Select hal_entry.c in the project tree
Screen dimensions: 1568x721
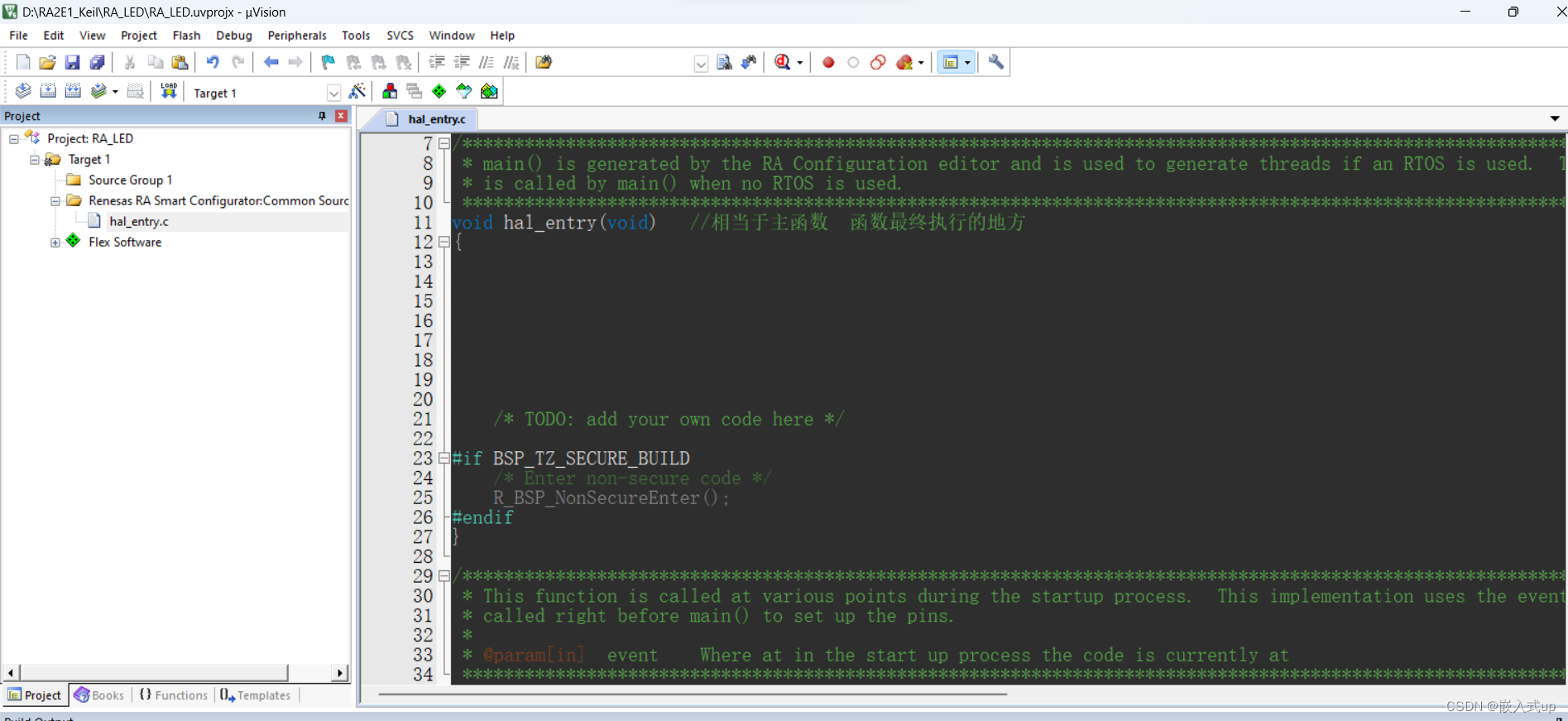click(x=138, y=222)
